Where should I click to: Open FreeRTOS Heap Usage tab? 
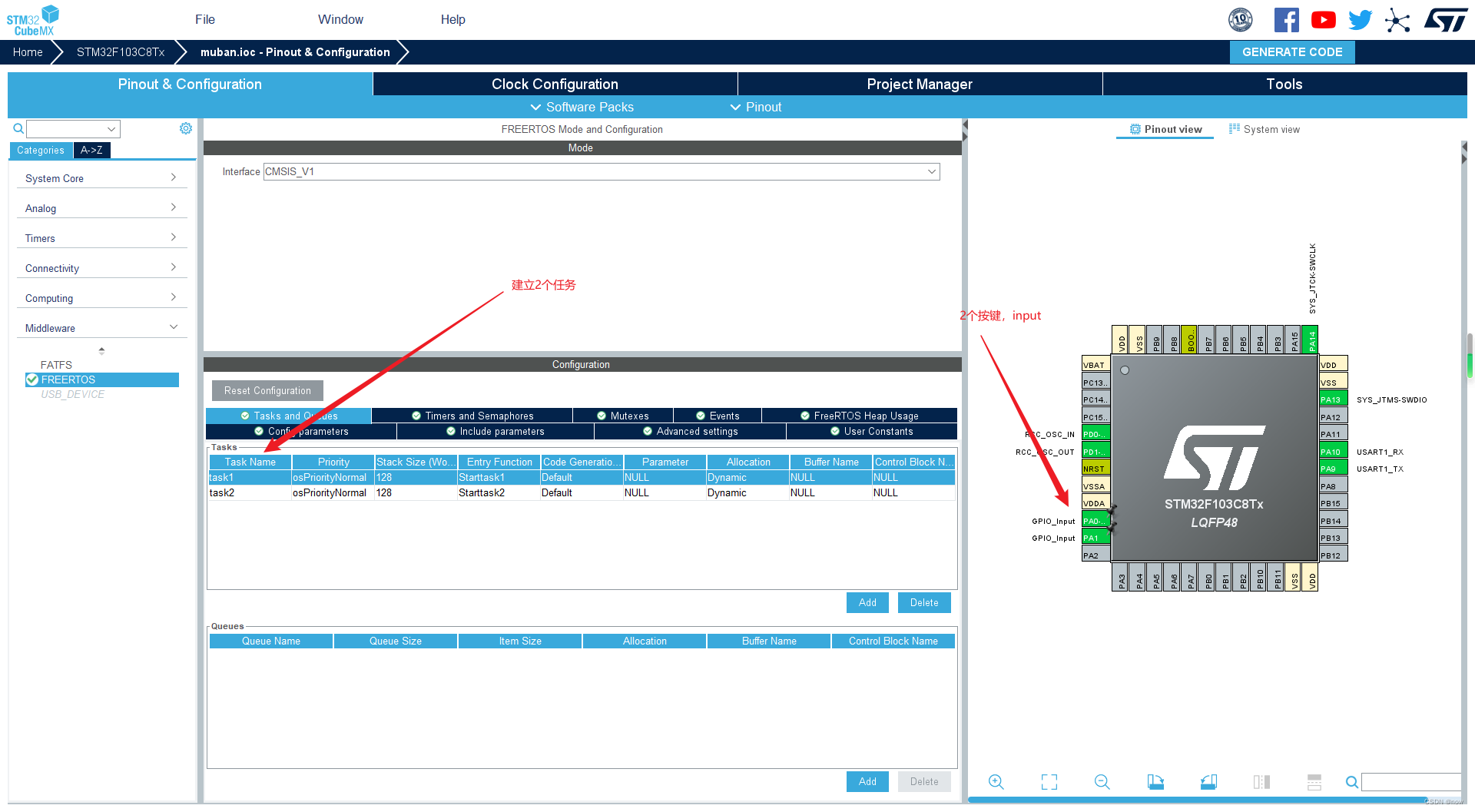point(860,416)
